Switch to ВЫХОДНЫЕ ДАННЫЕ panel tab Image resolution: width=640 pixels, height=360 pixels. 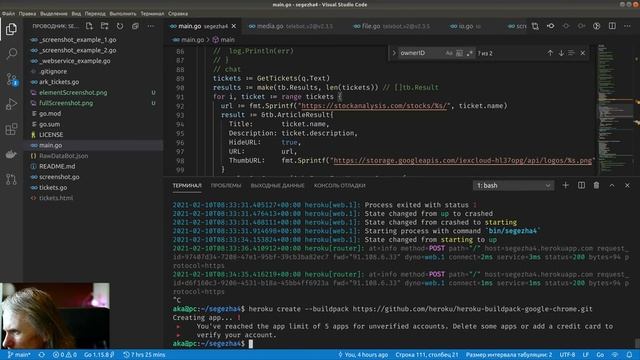point(278,185)
